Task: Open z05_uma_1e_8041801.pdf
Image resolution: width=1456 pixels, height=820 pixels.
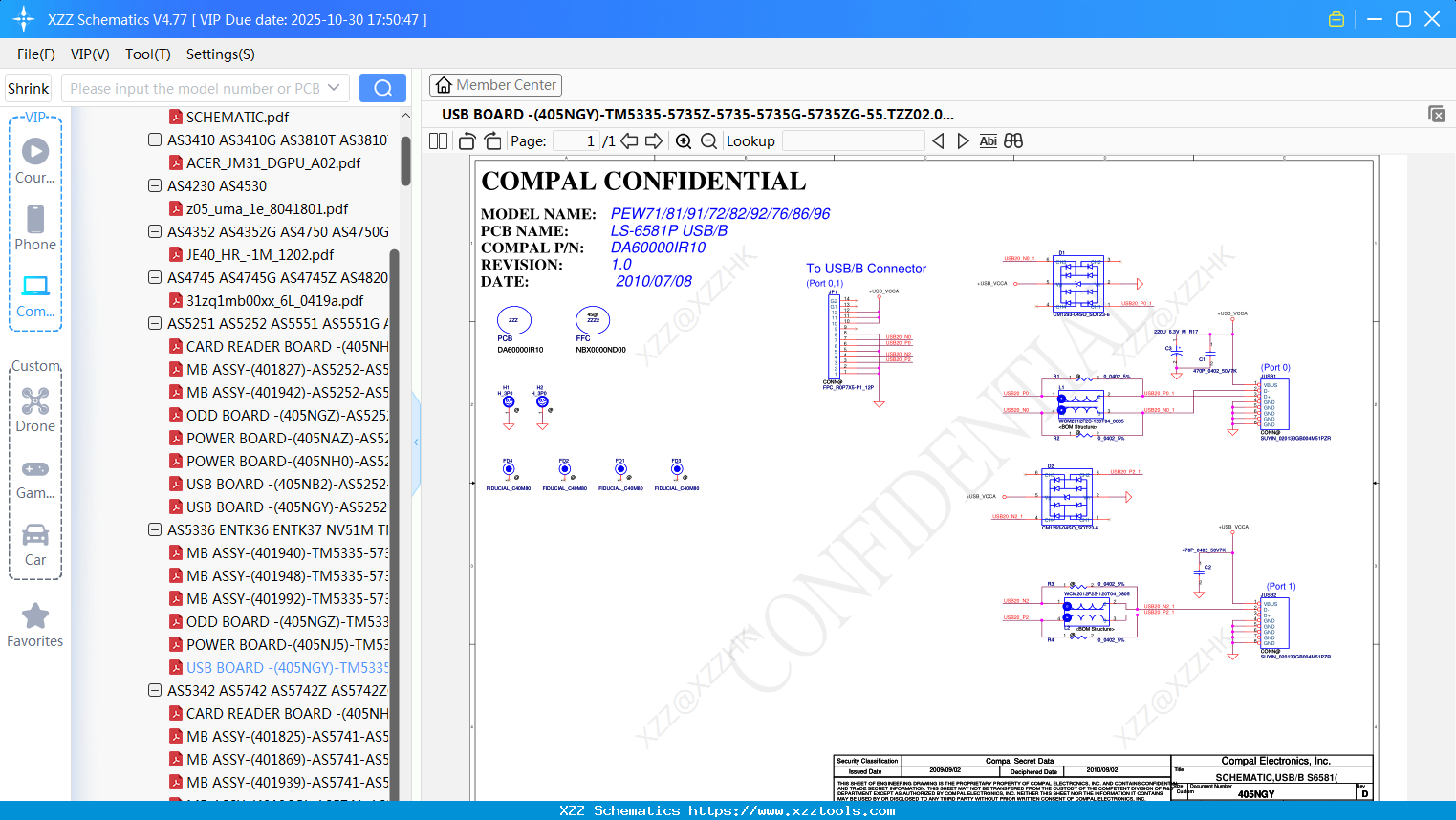Action: [x=267, y=208]
